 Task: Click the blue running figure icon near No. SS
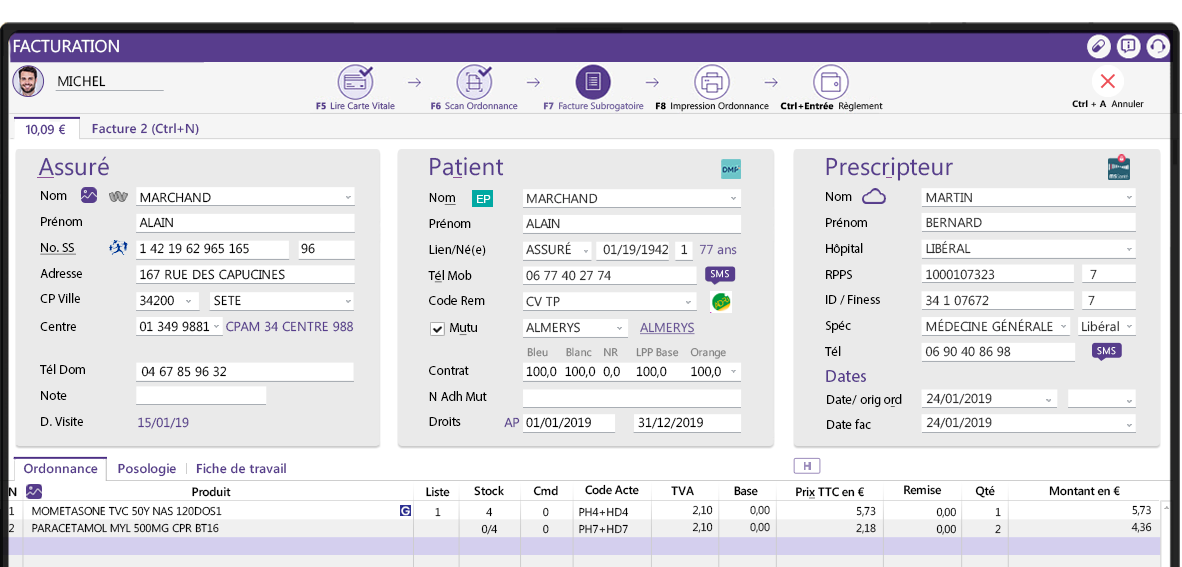118,247
